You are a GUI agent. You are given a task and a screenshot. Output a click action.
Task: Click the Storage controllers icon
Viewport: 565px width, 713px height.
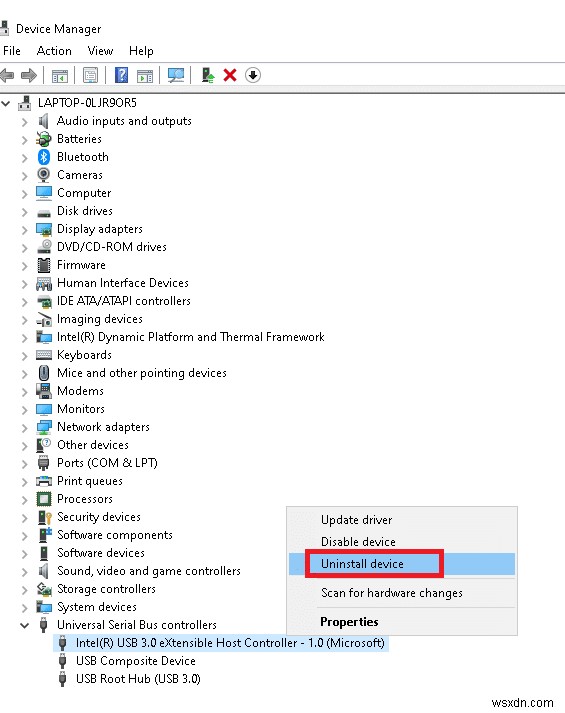[x=44, y=589]
